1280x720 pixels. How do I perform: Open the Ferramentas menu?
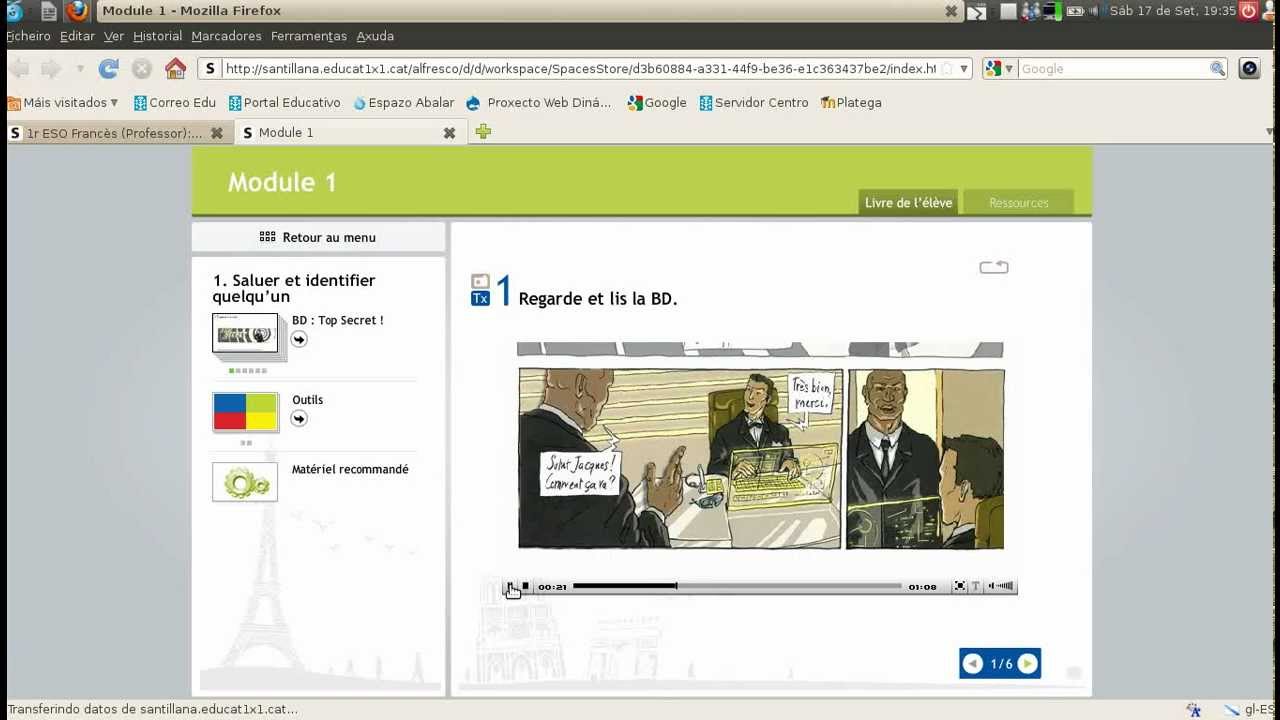tap(309, 36)
